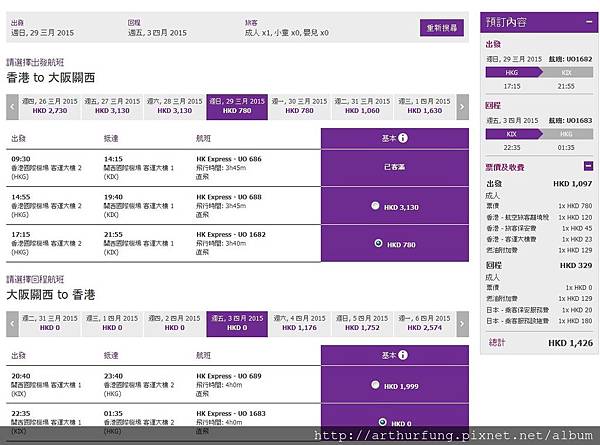Click the info icon in return 基本 header
The height and width of the screenshot is (445, 600).
pos(403,355)
